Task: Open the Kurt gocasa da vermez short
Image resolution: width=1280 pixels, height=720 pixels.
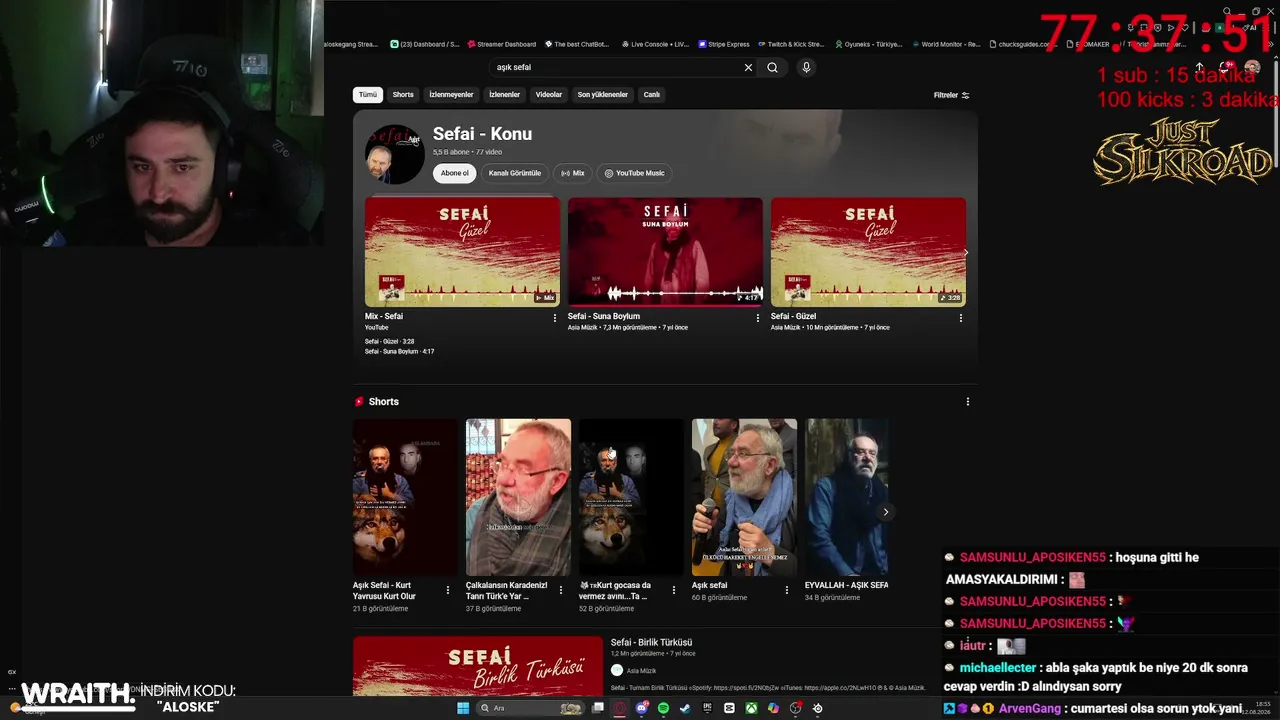Action: (631, 497)
